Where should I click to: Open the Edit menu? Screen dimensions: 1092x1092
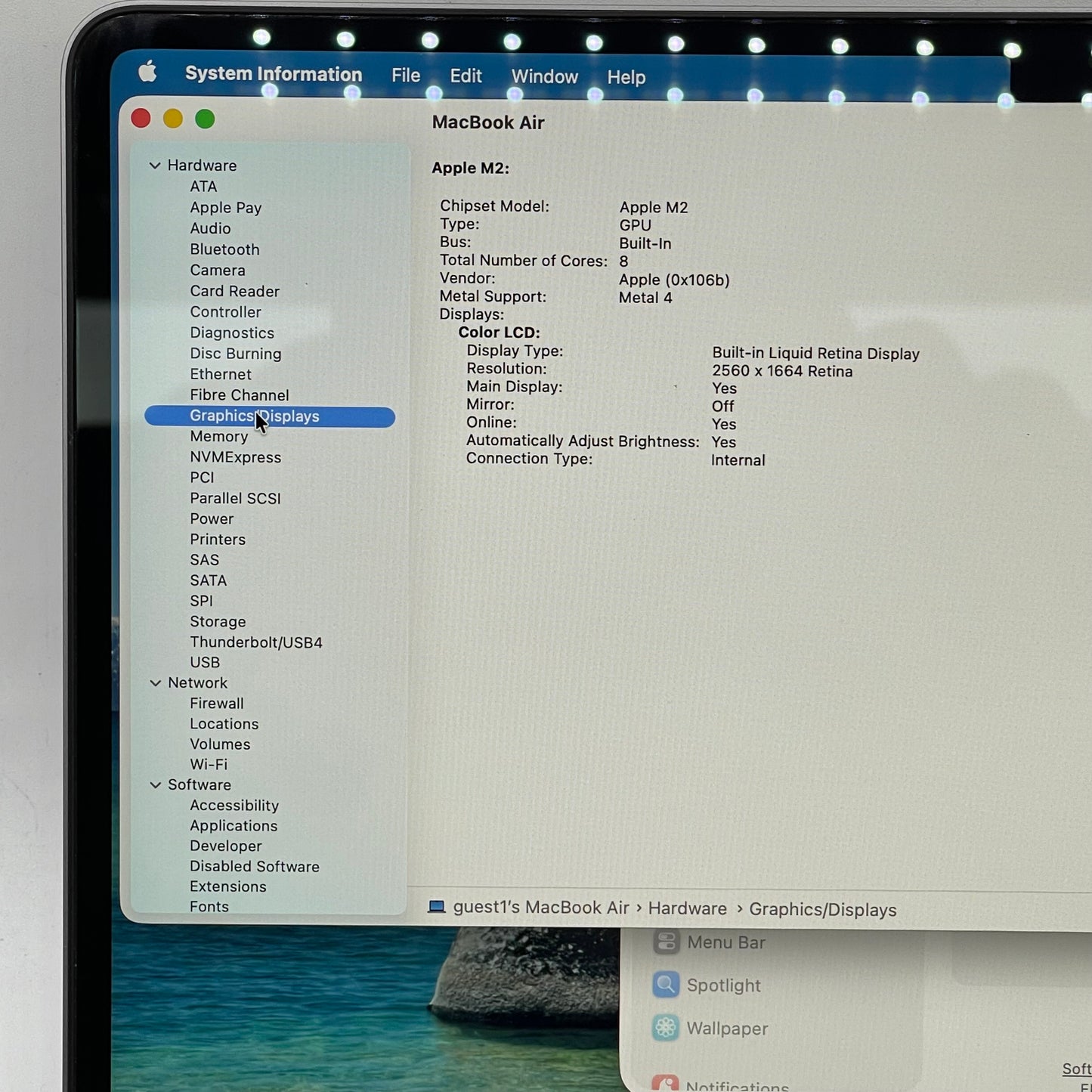coord(466,76)
